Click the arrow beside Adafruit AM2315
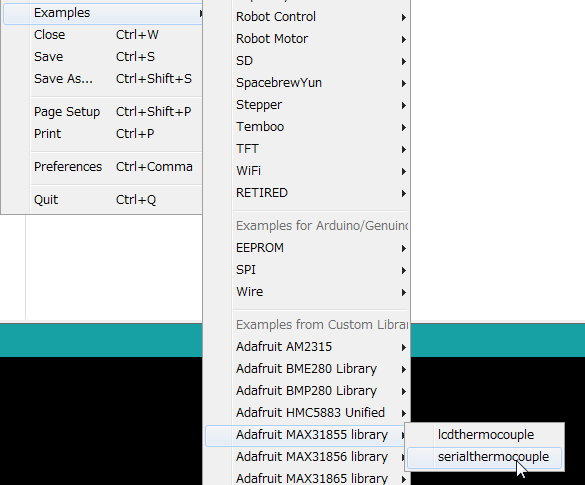The height and width of the screenshot is (485, 585). 404,348
